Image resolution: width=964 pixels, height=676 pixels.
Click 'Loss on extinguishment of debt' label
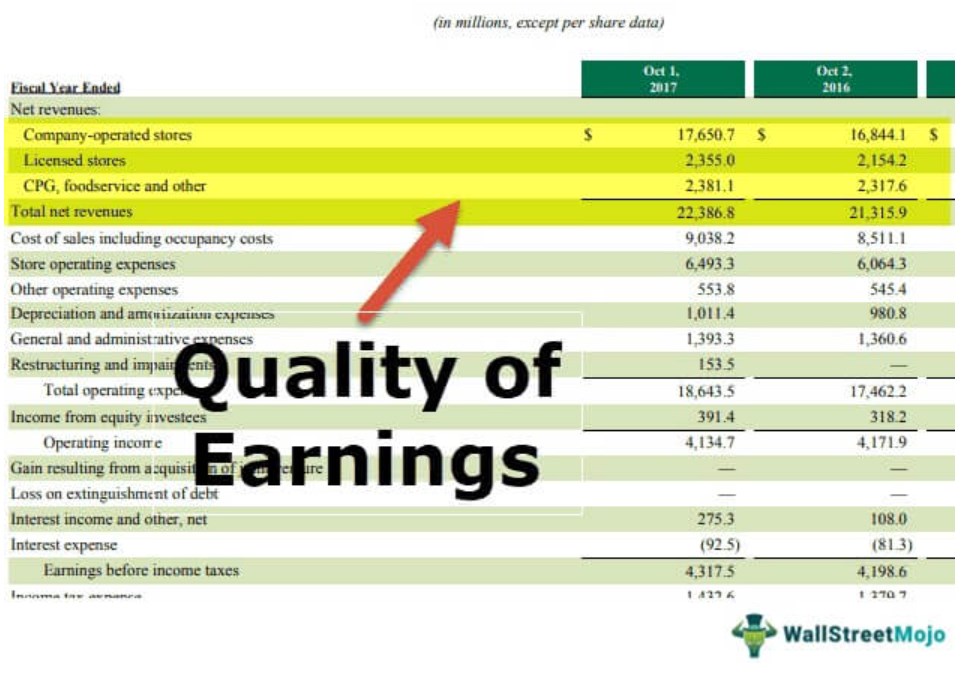point(114,493)
